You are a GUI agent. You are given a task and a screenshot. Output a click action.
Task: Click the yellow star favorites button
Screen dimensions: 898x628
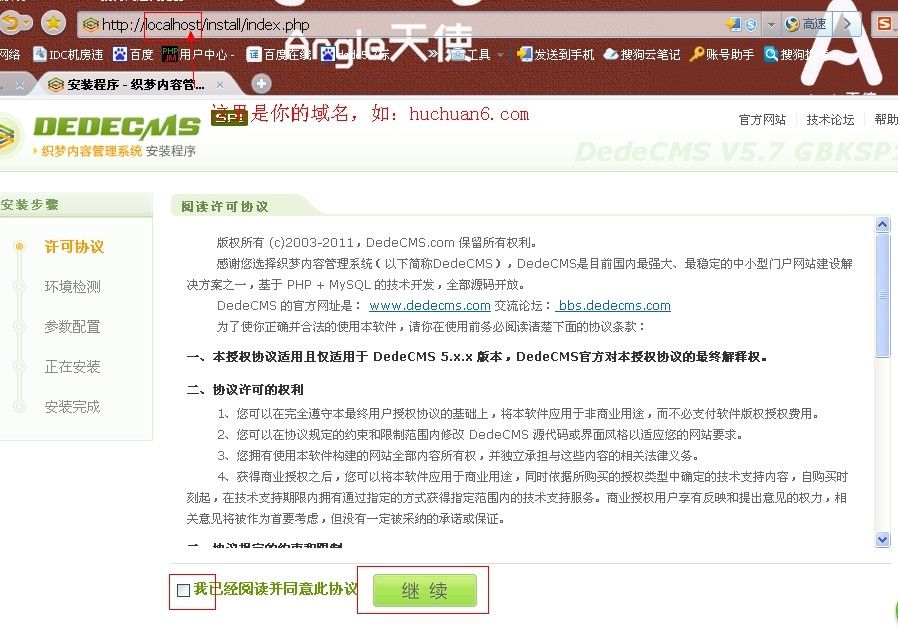click(53, 23)
